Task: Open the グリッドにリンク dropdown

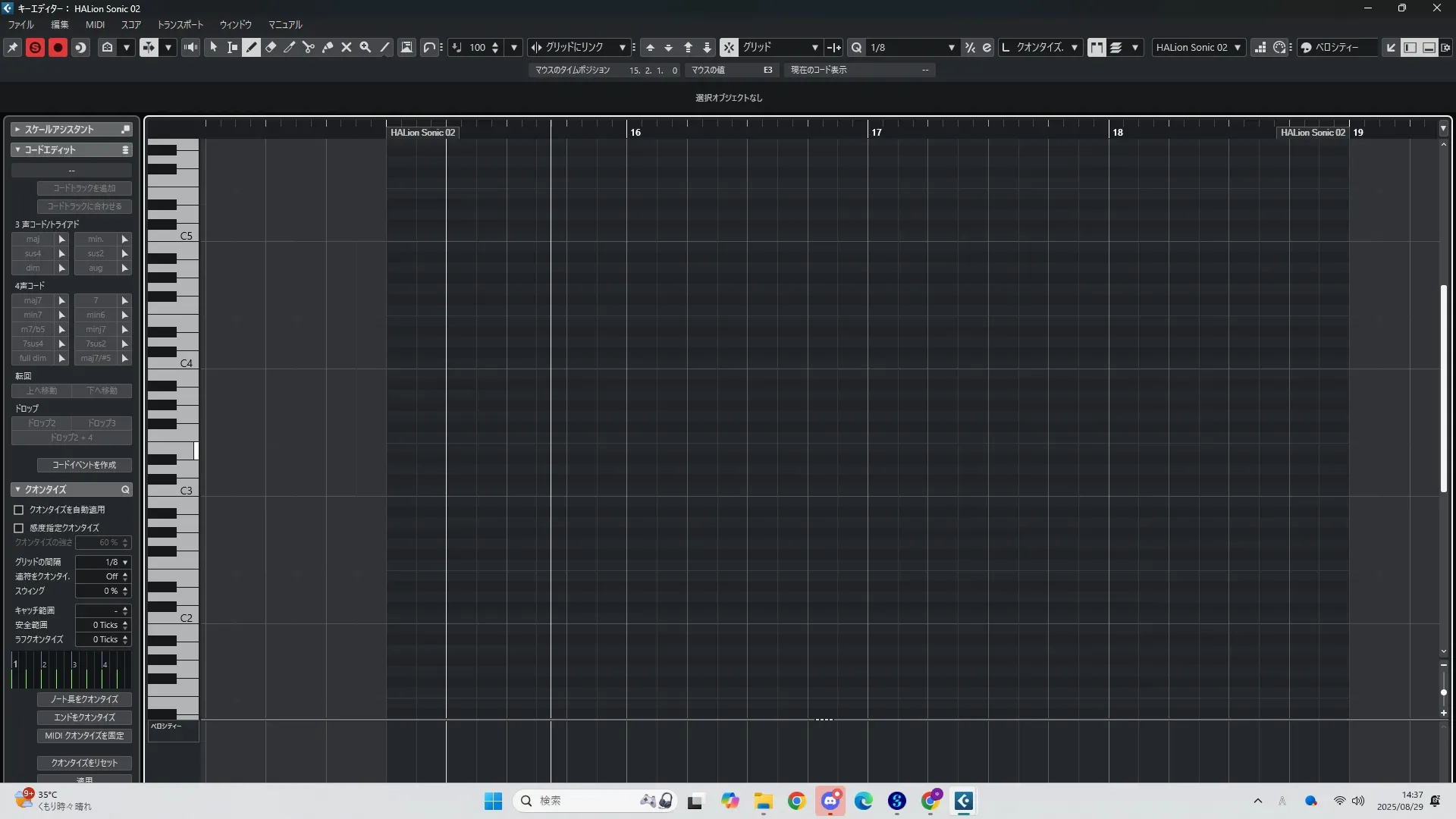Action: 622,47
